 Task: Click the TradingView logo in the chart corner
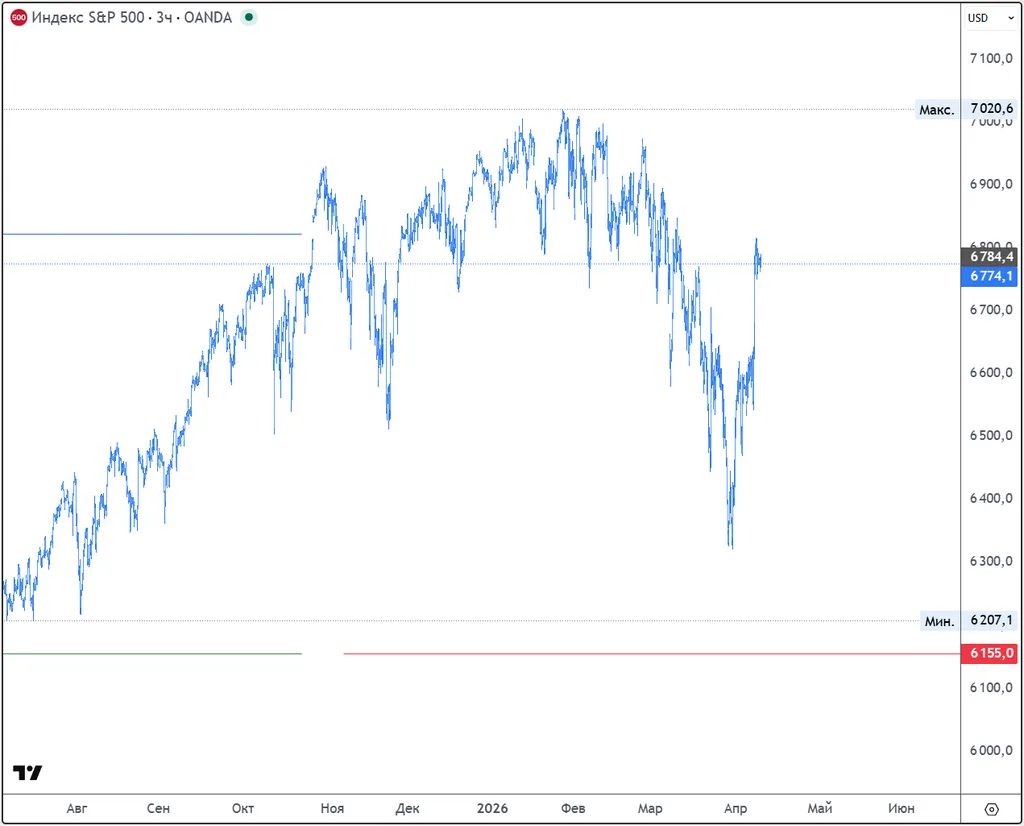click(x=28, y=773)
